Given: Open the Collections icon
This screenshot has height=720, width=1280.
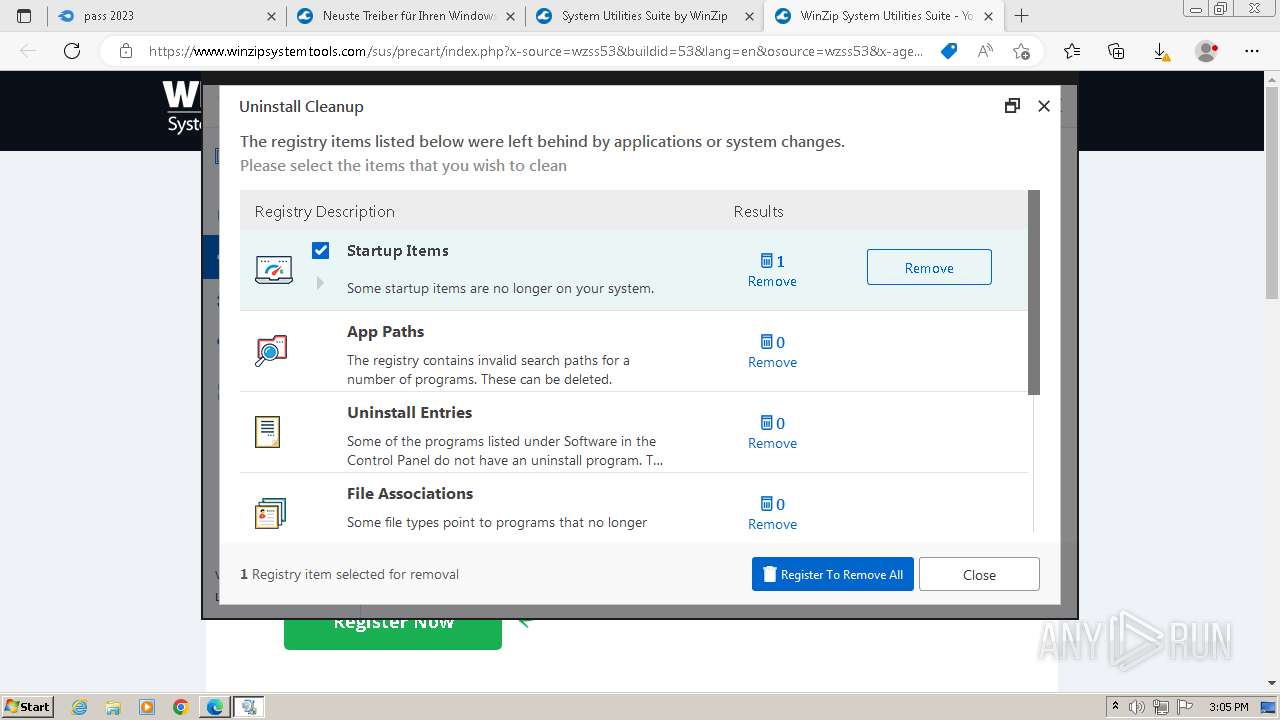Looking at the screenshot, I should [1116, 51].
